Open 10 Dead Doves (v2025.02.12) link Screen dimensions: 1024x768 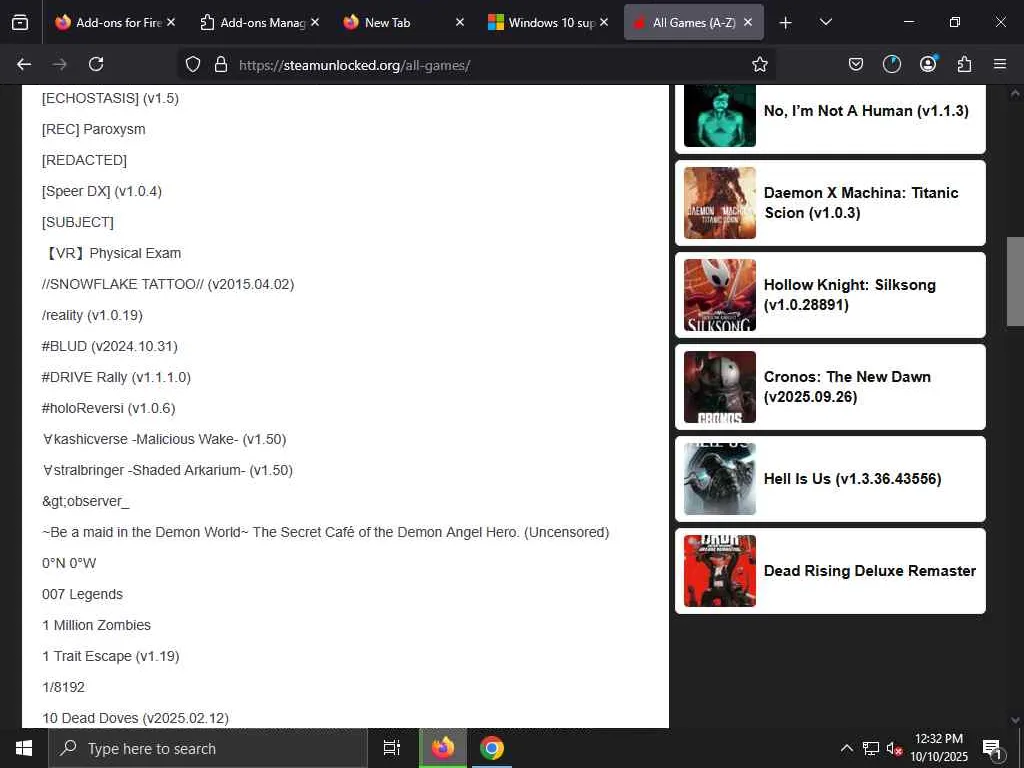coord(135,718)
